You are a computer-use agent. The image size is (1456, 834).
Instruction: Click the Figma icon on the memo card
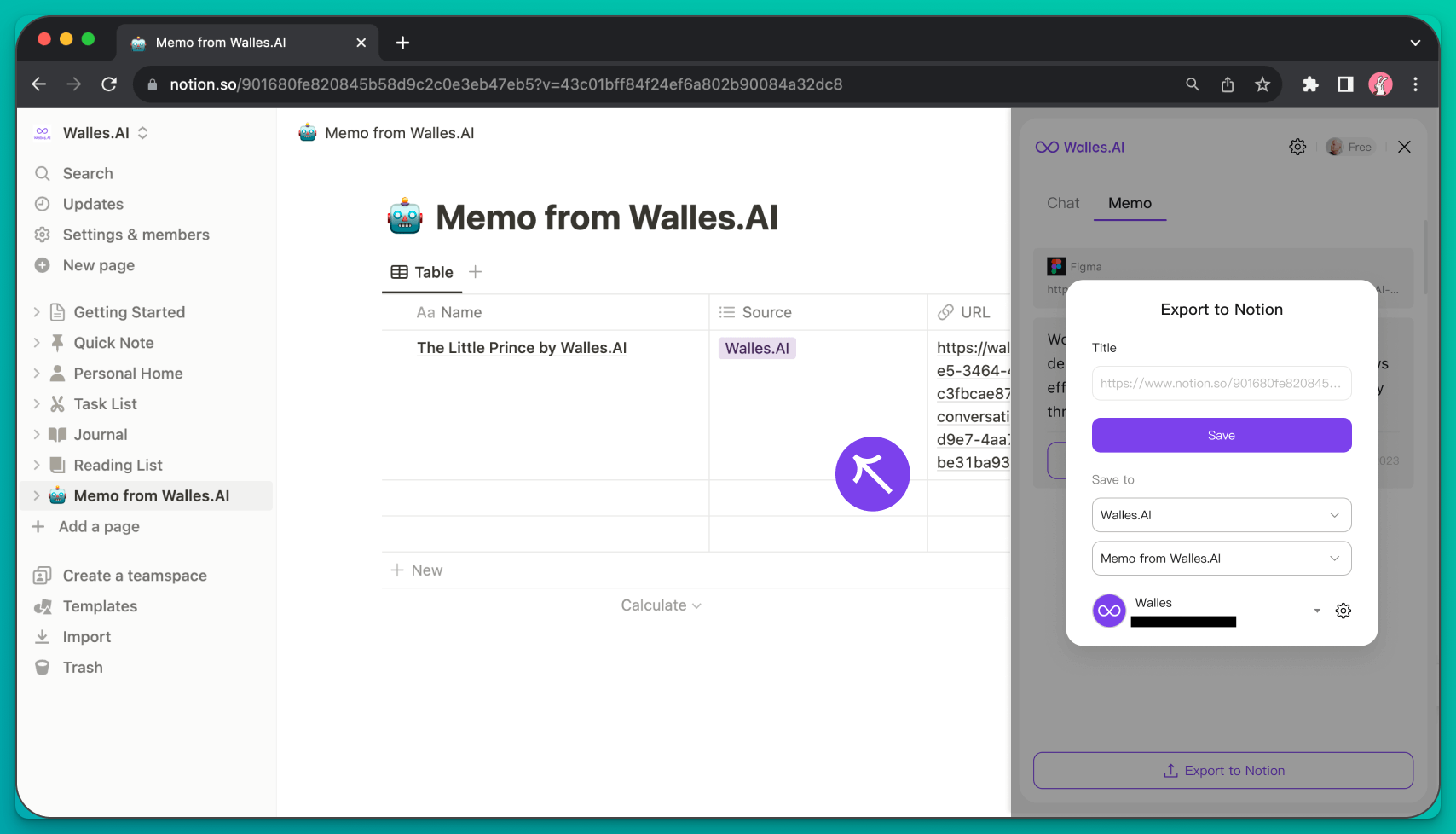1056,266
